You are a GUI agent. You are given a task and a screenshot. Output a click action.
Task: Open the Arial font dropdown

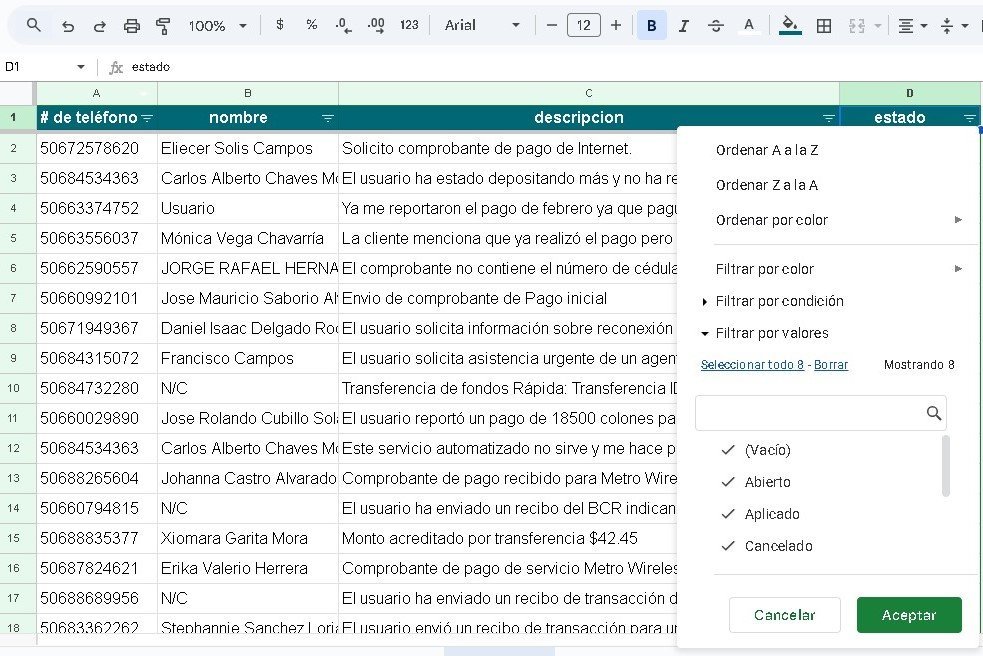(x=483, y=26)
